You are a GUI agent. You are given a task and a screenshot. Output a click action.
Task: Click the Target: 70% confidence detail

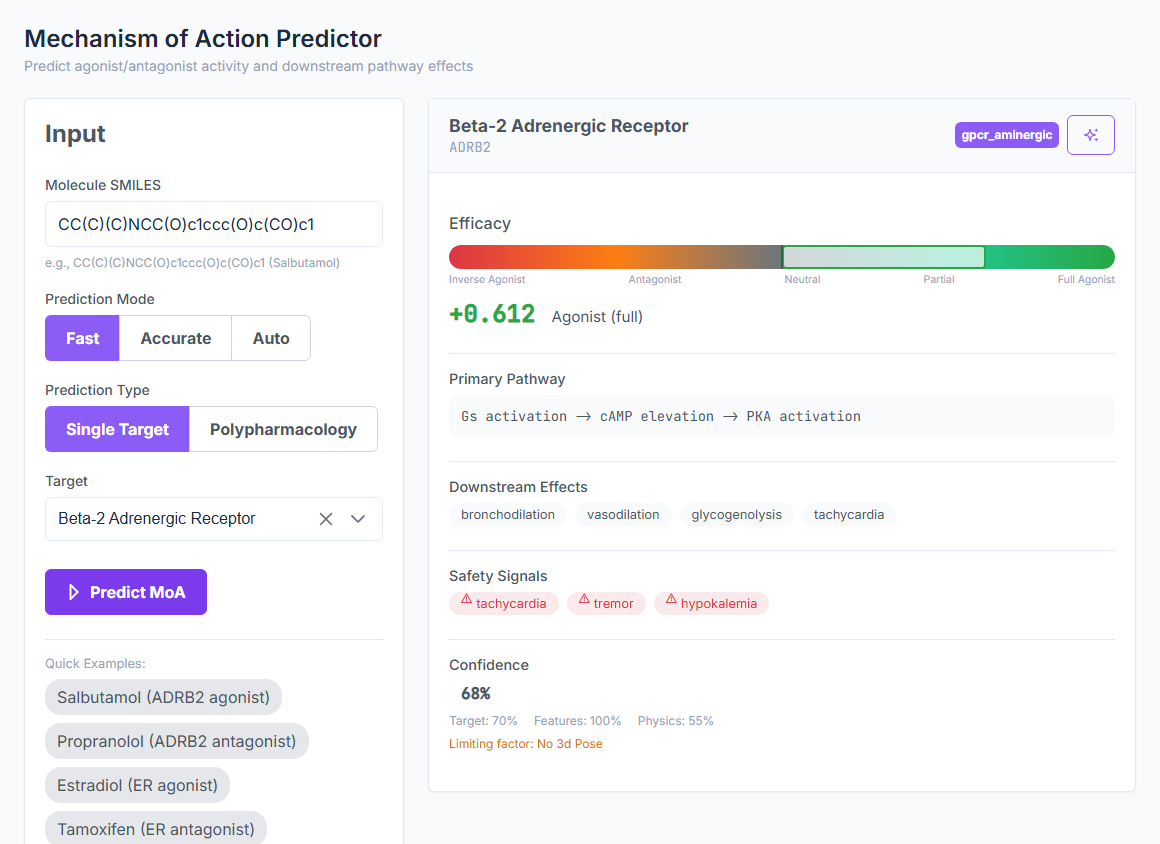click(483, 720)
